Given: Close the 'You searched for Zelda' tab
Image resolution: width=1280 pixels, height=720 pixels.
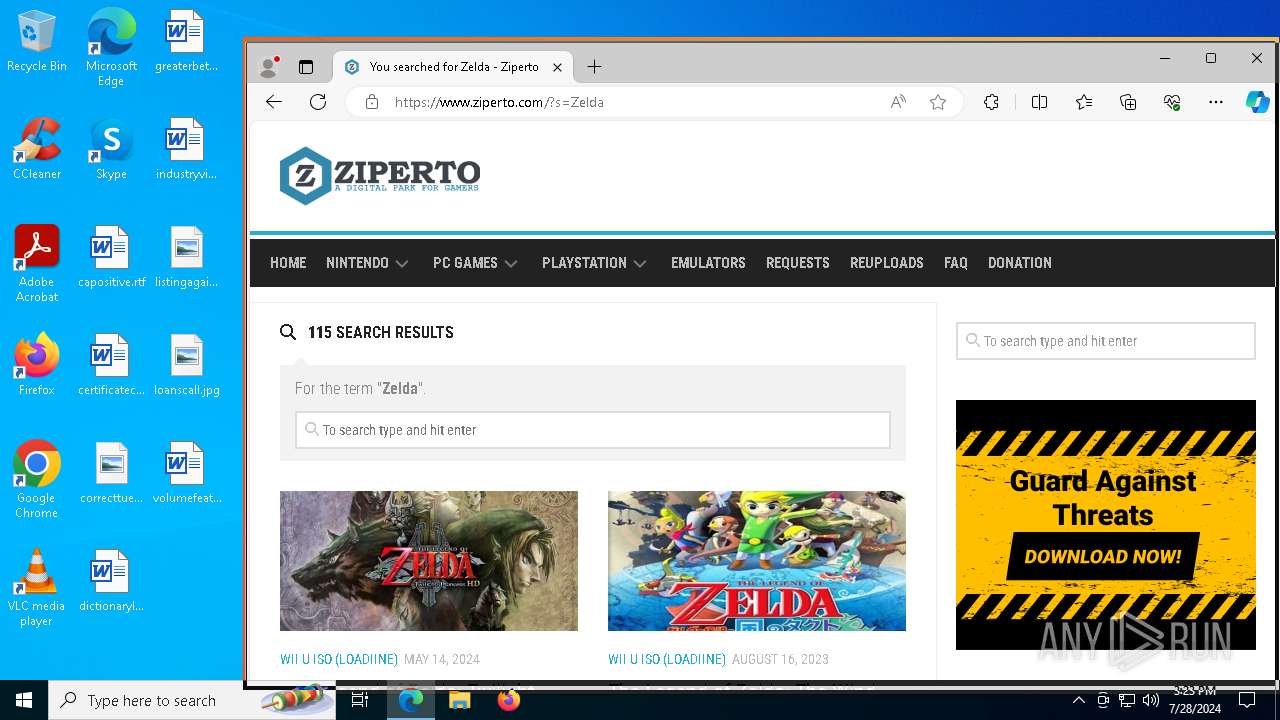Looking at the screenshot, I should (557, 67).
